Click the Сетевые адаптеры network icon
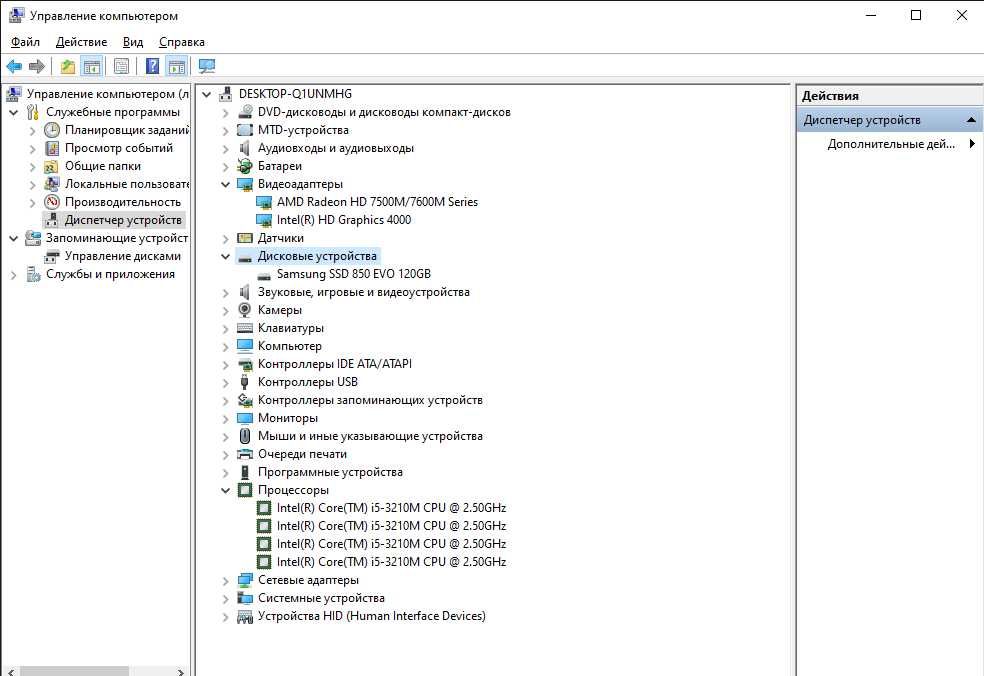 pyautogui.click(x=245, y=580)
